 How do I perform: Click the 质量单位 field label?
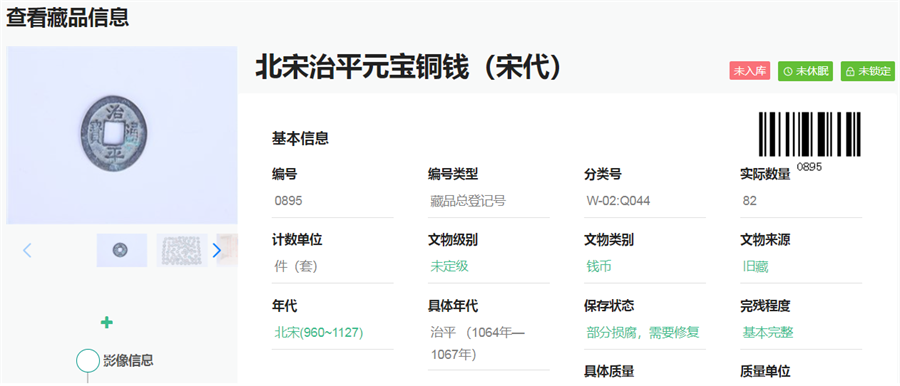click(x=765, y=372)
